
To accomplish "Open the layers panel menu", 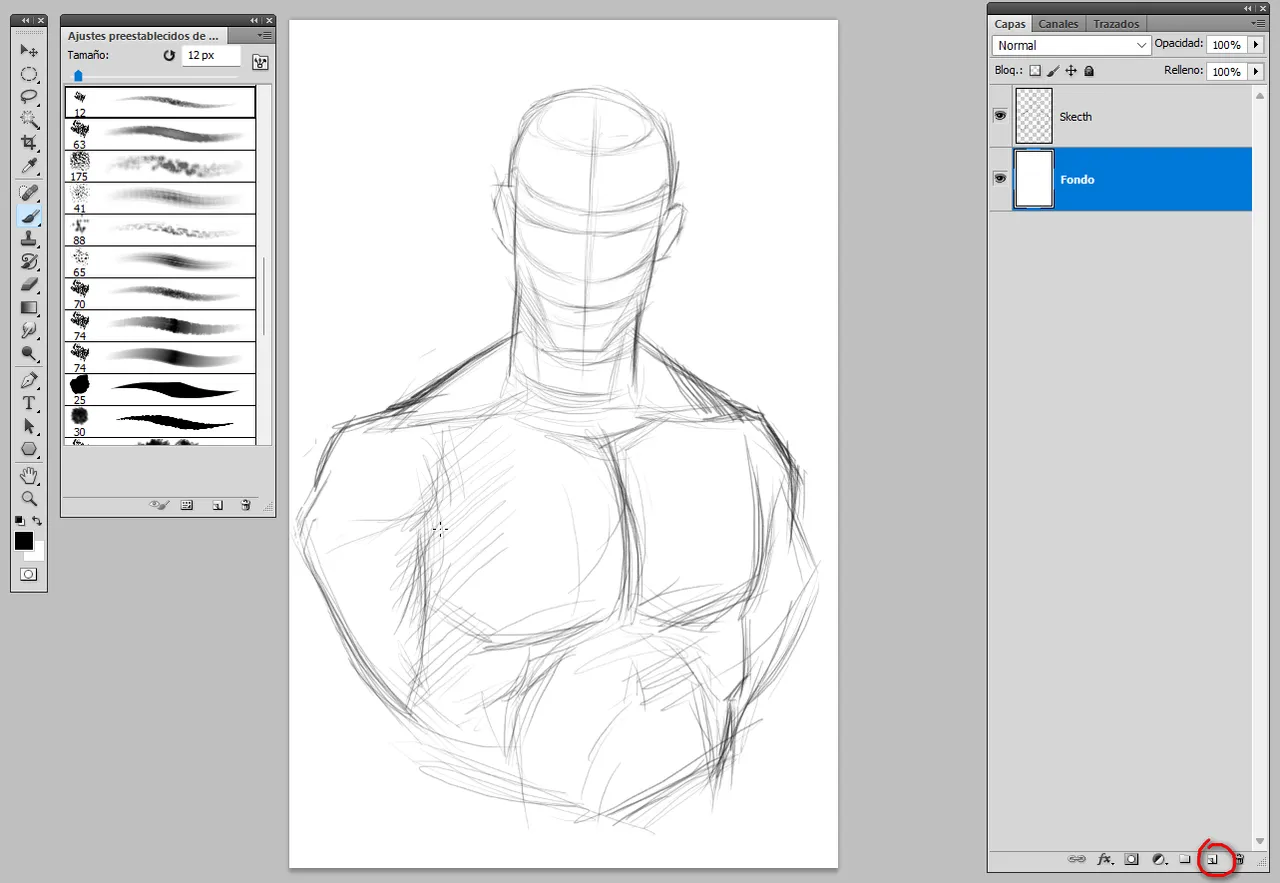I will pos(1257,22).
